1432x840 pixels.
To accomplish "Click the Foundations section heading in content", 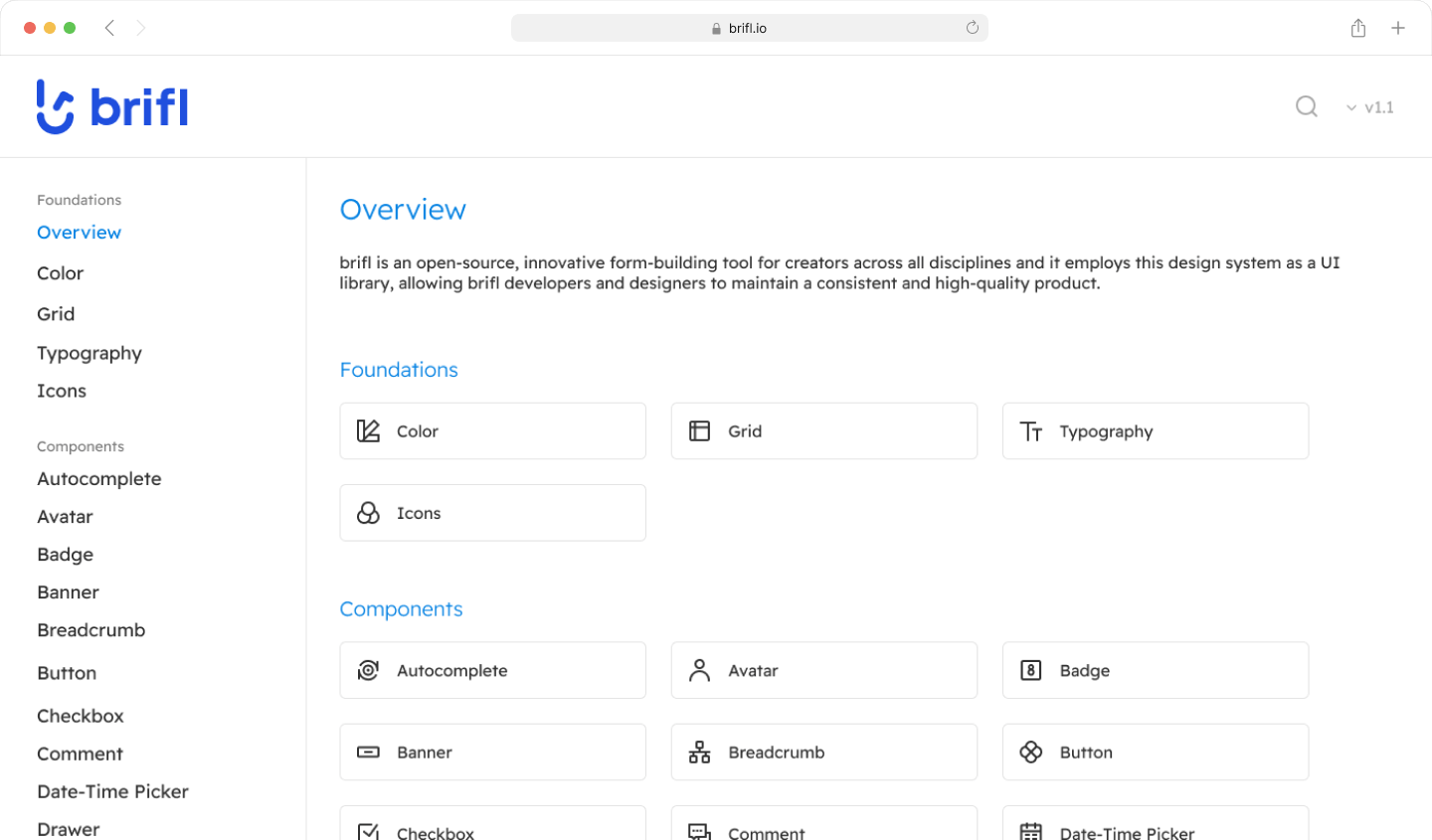I will 399,369.
